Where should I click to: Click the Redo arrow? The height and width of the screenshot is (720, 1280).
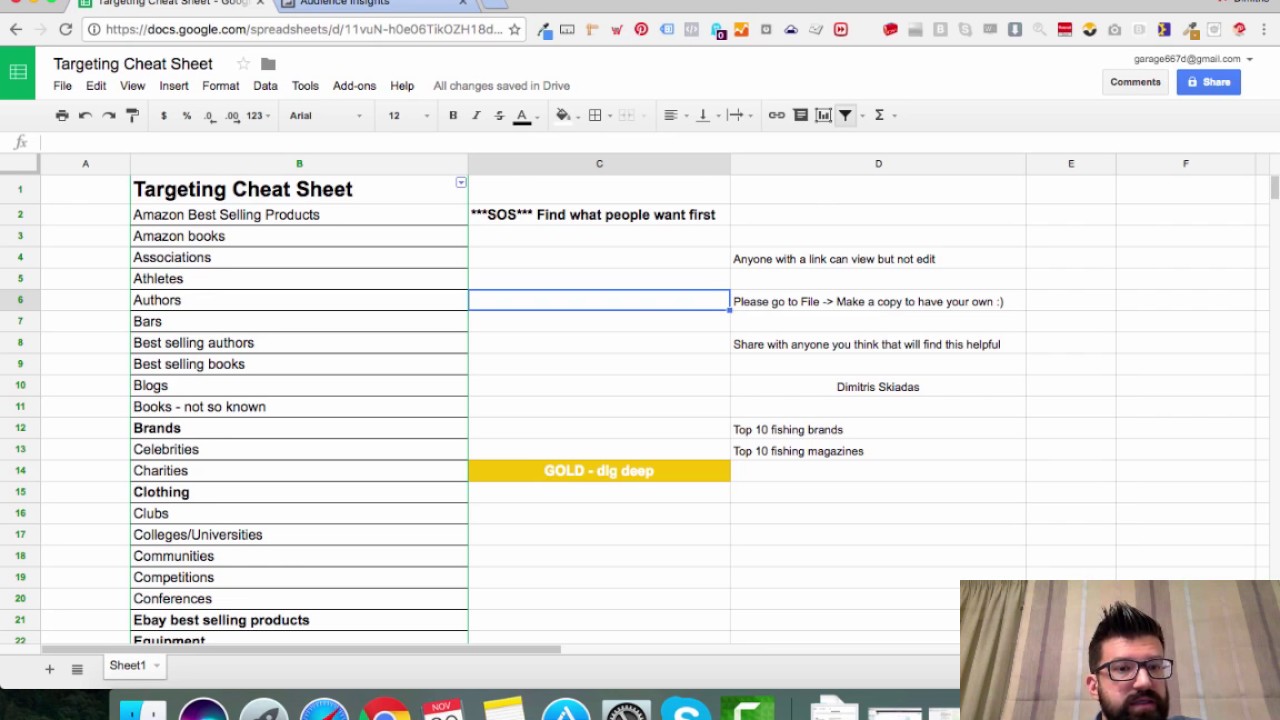pos(108,116)
